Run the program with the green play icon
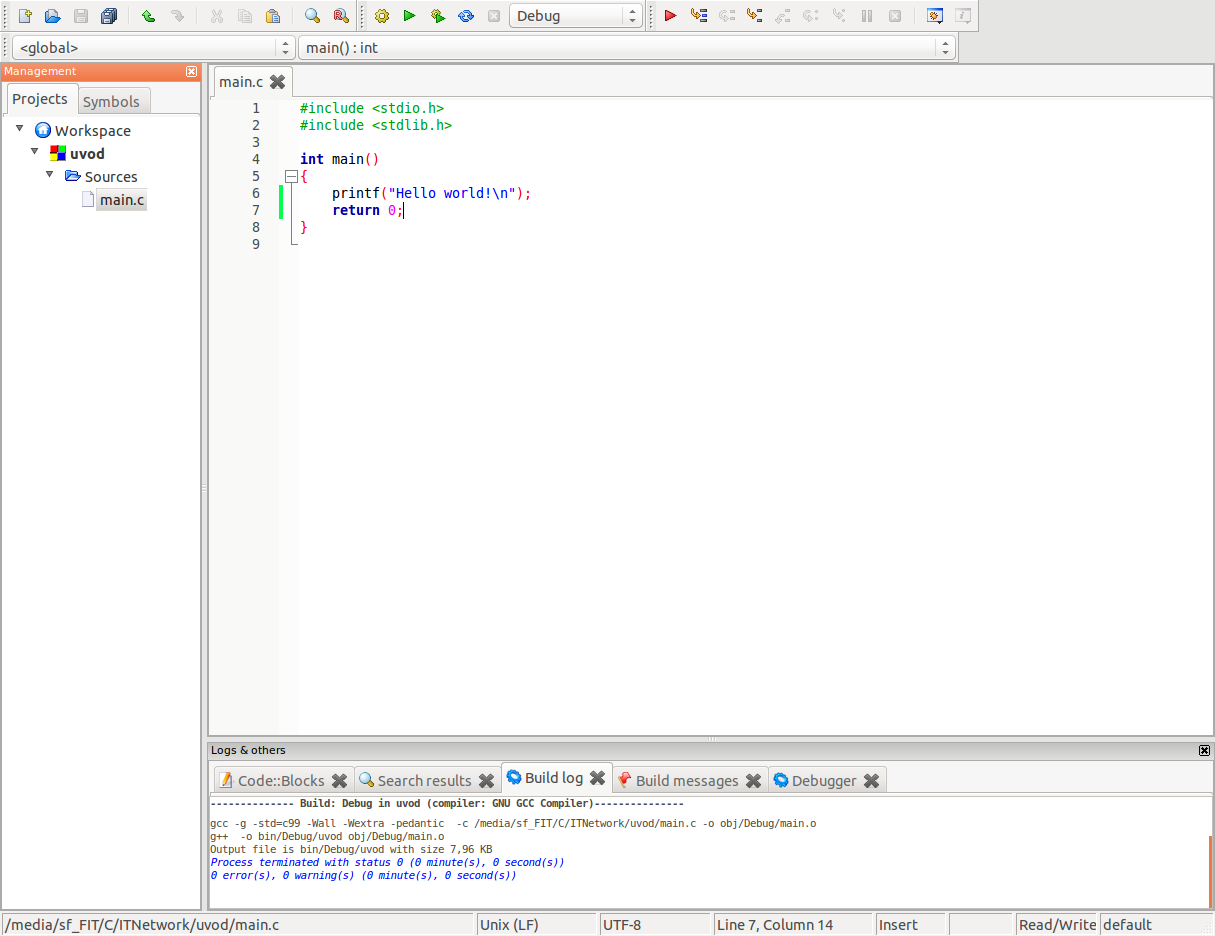The width and height of the screenshot is (1215, 936). tap(410, 15)
